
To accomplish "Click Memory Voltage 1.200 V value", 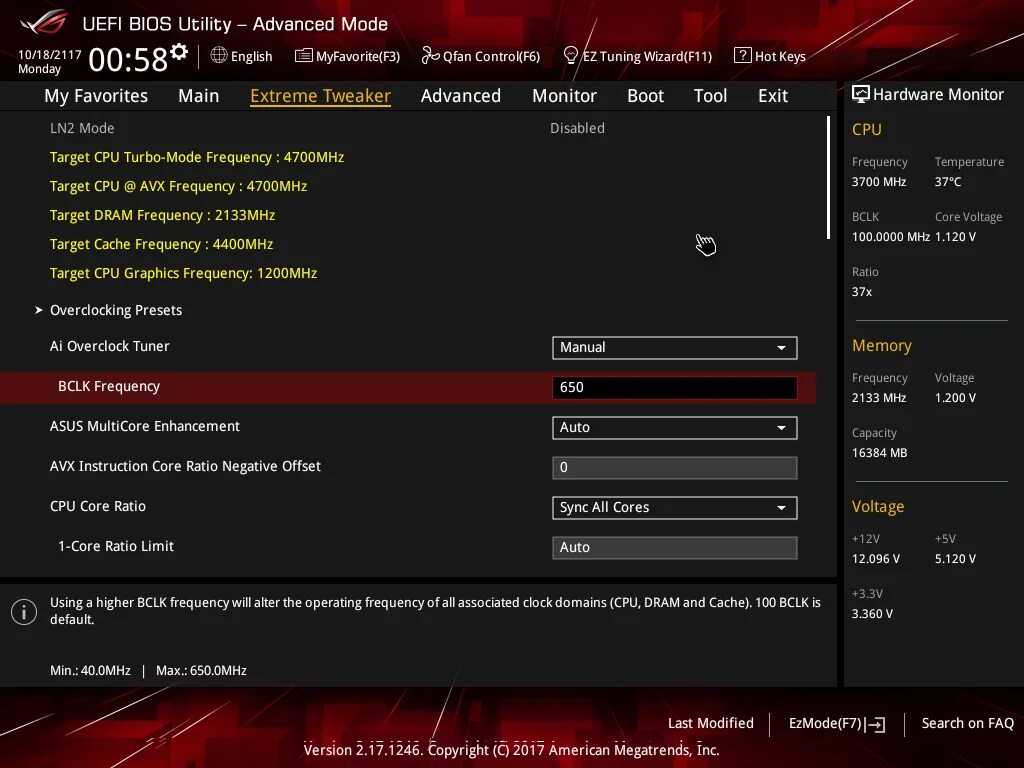I will [x=955, y=398].
